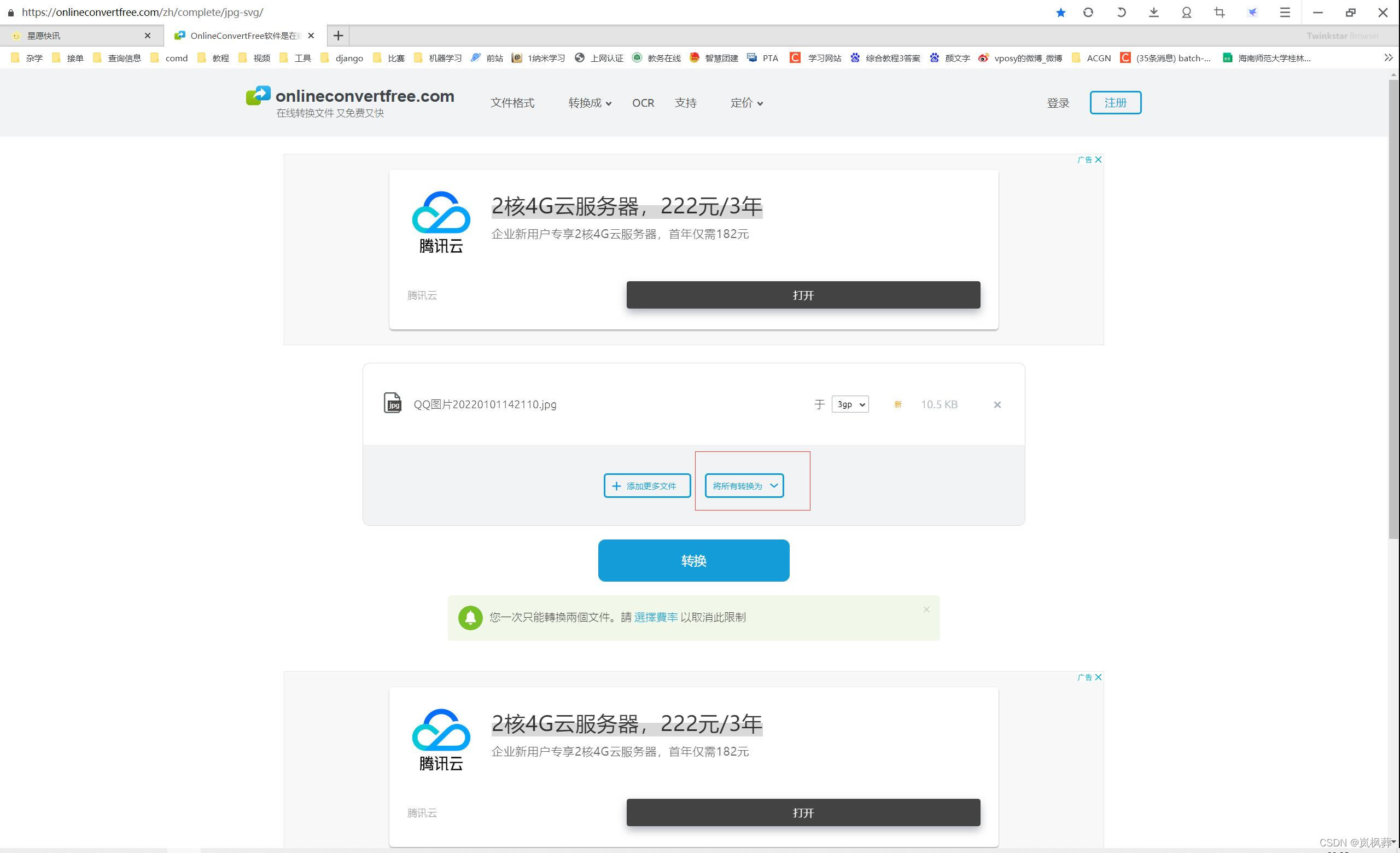Dismiss the green file limit notification
Viewport: 1400px width, 853px height.
pos(926,610)
